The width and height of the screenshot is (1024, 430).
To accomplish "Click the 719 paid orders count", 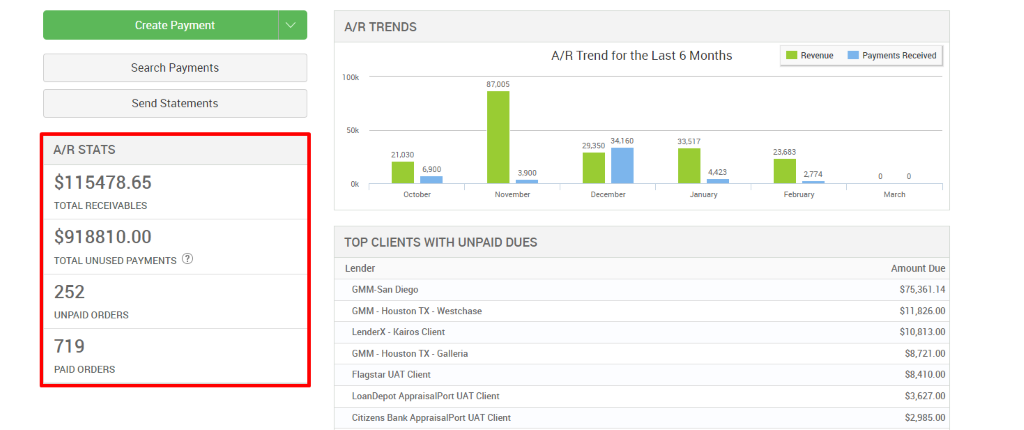I will [x=69, y=346].
